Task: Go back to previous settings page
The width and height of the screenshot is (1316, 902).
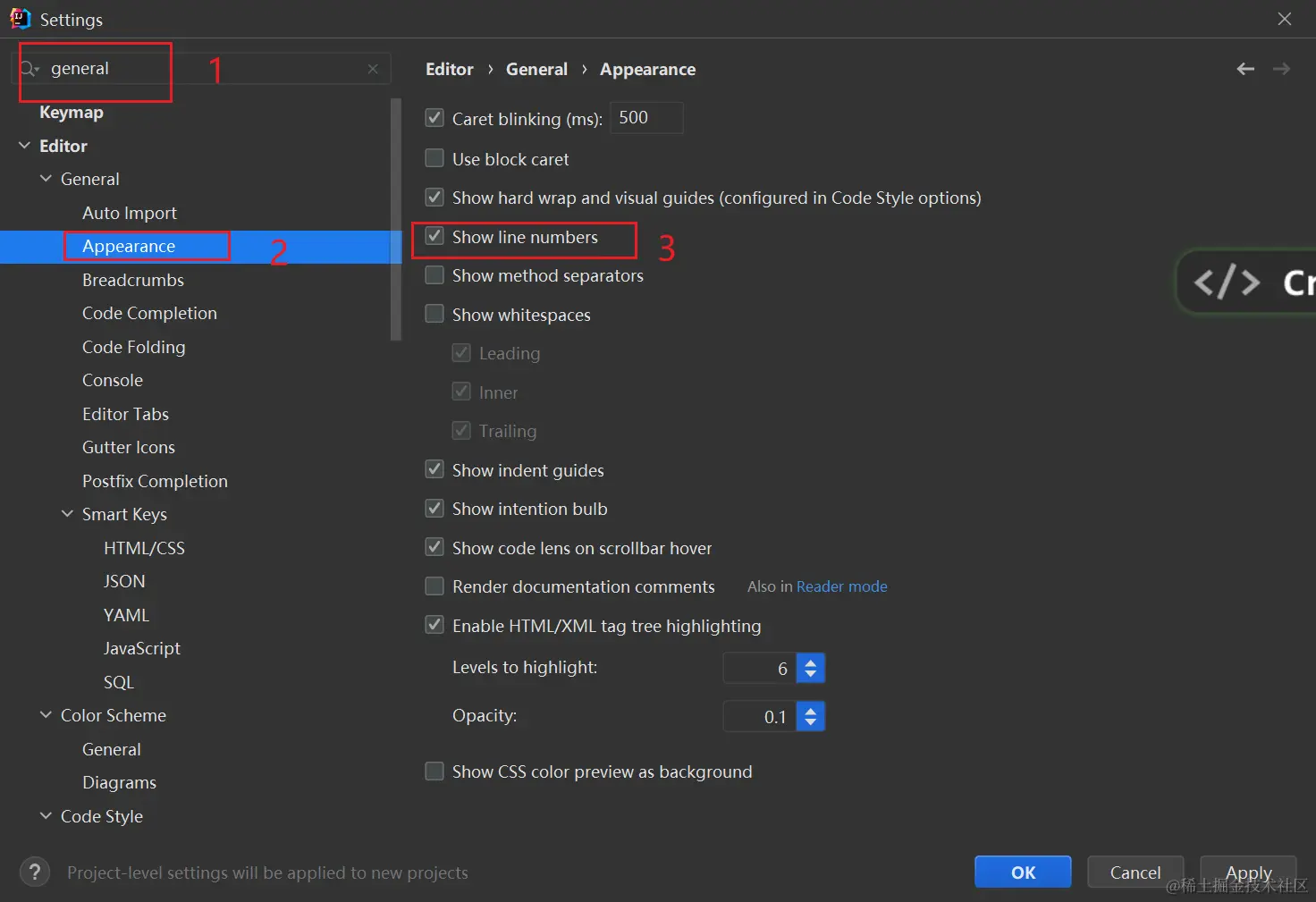Action: point(1245,69)
